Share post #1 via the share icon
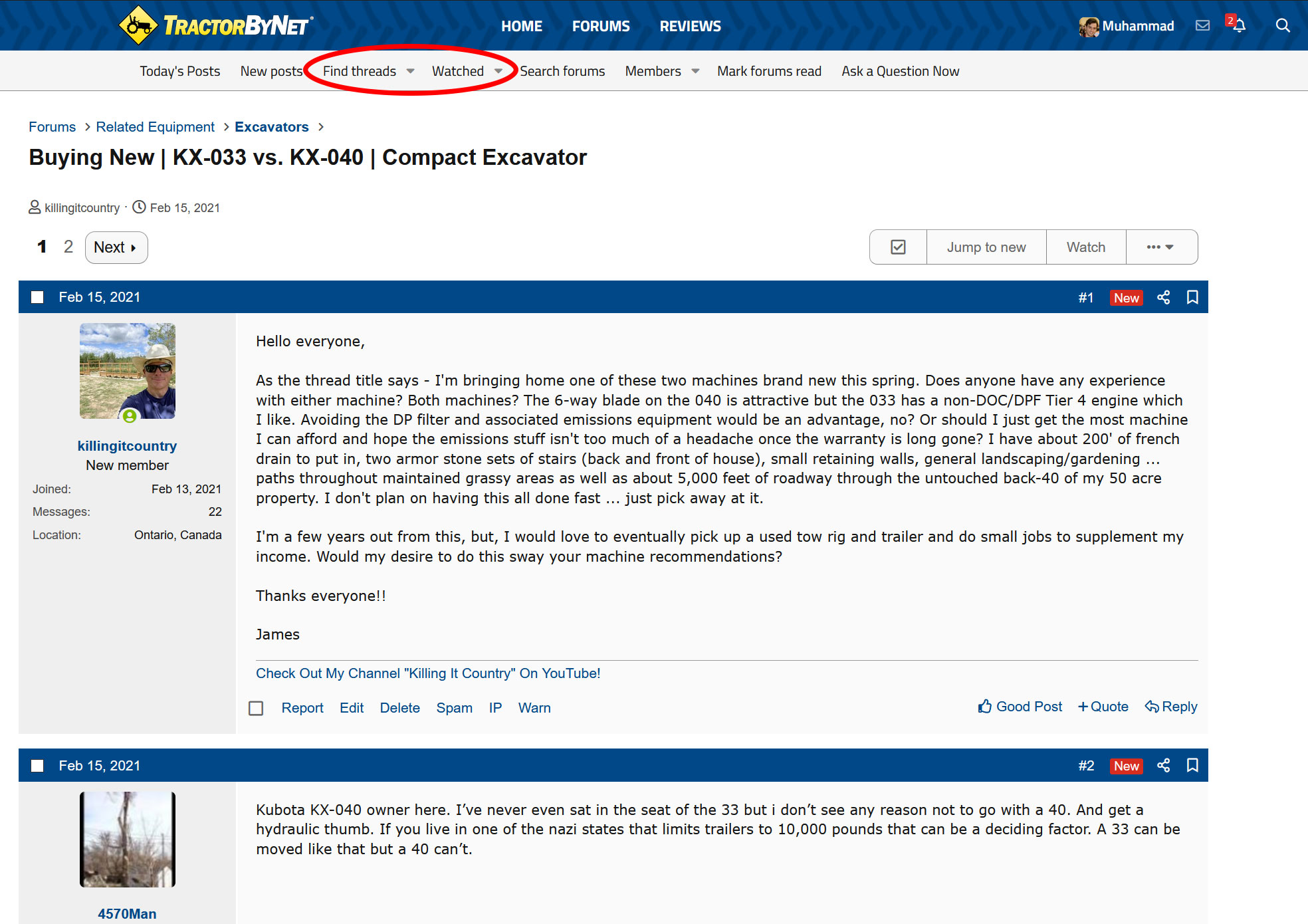This screenshot has height=924, width=1308. tap(1163, 297)
